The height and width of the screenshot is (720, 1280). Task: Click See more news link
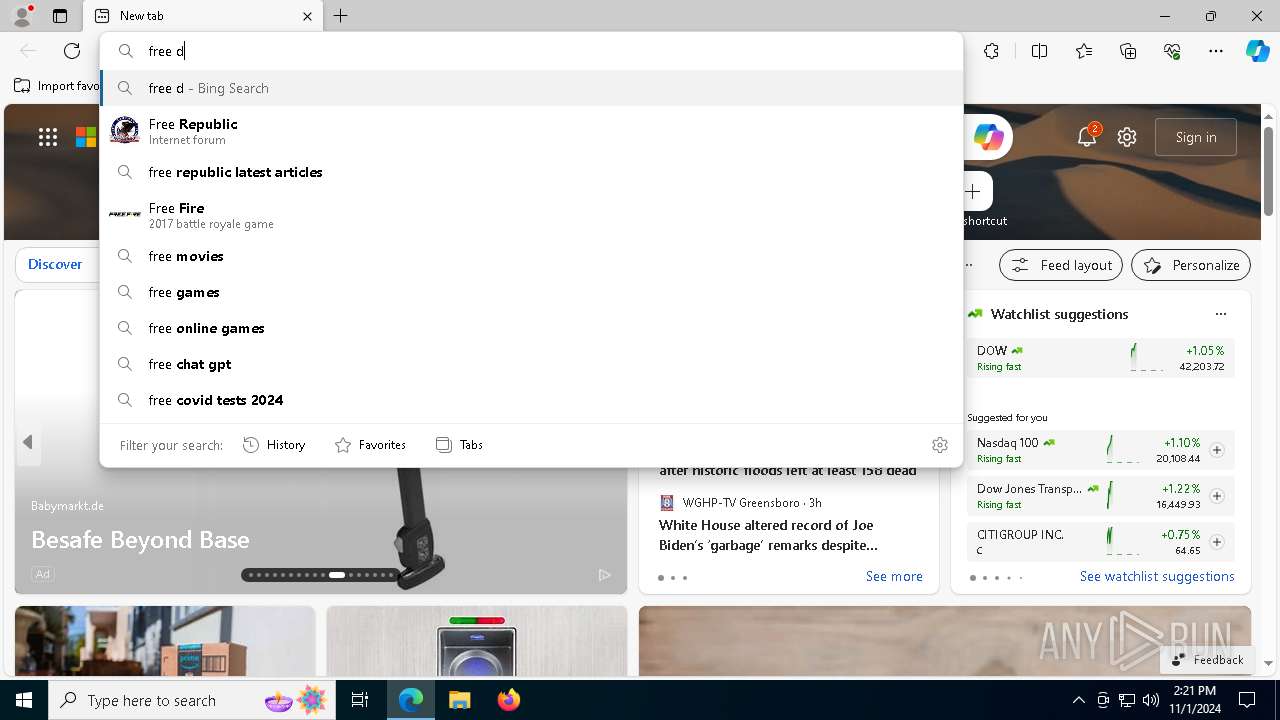pos(894,577)
